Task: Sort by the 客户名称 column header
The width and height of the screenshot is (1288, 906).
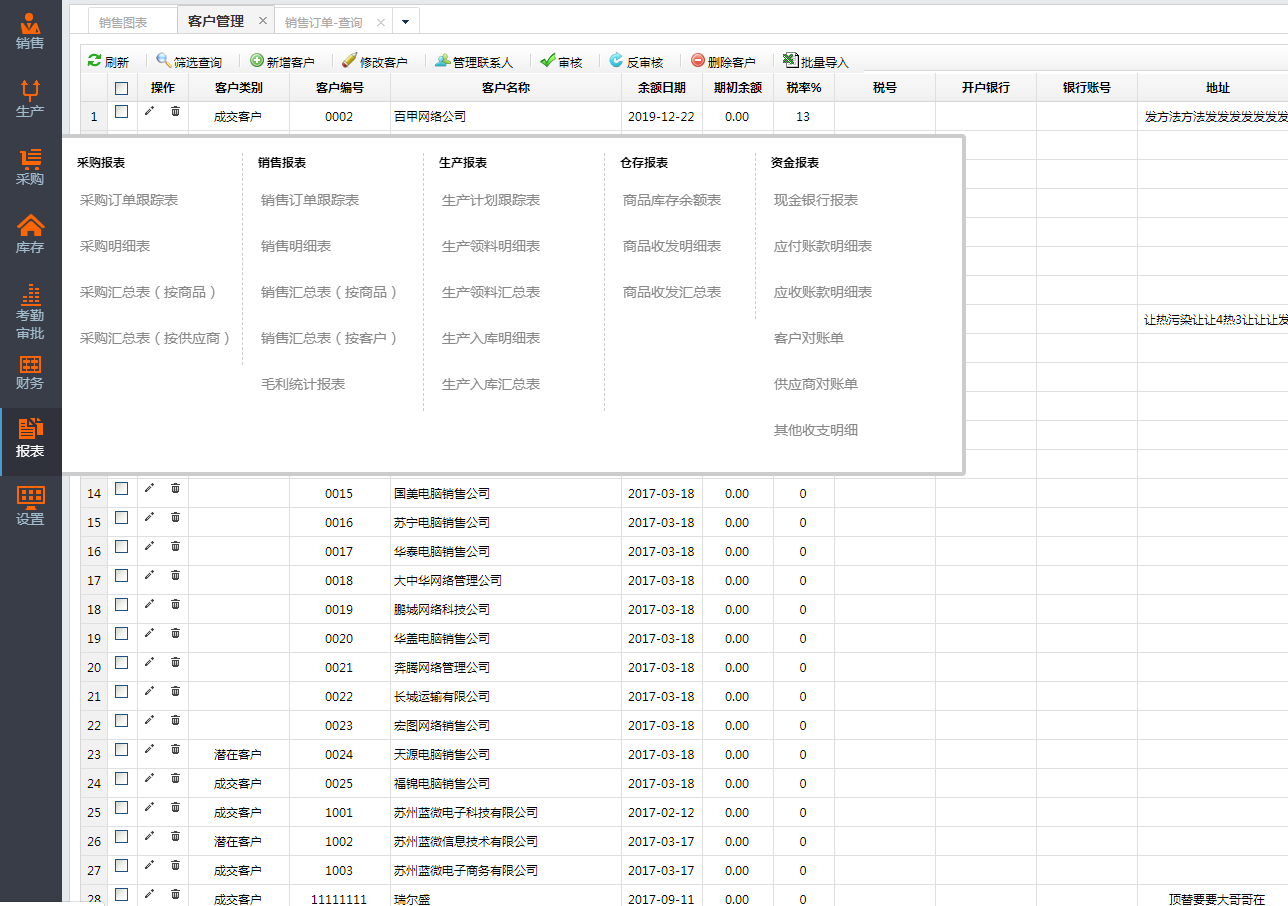Action: pos(506,88)
